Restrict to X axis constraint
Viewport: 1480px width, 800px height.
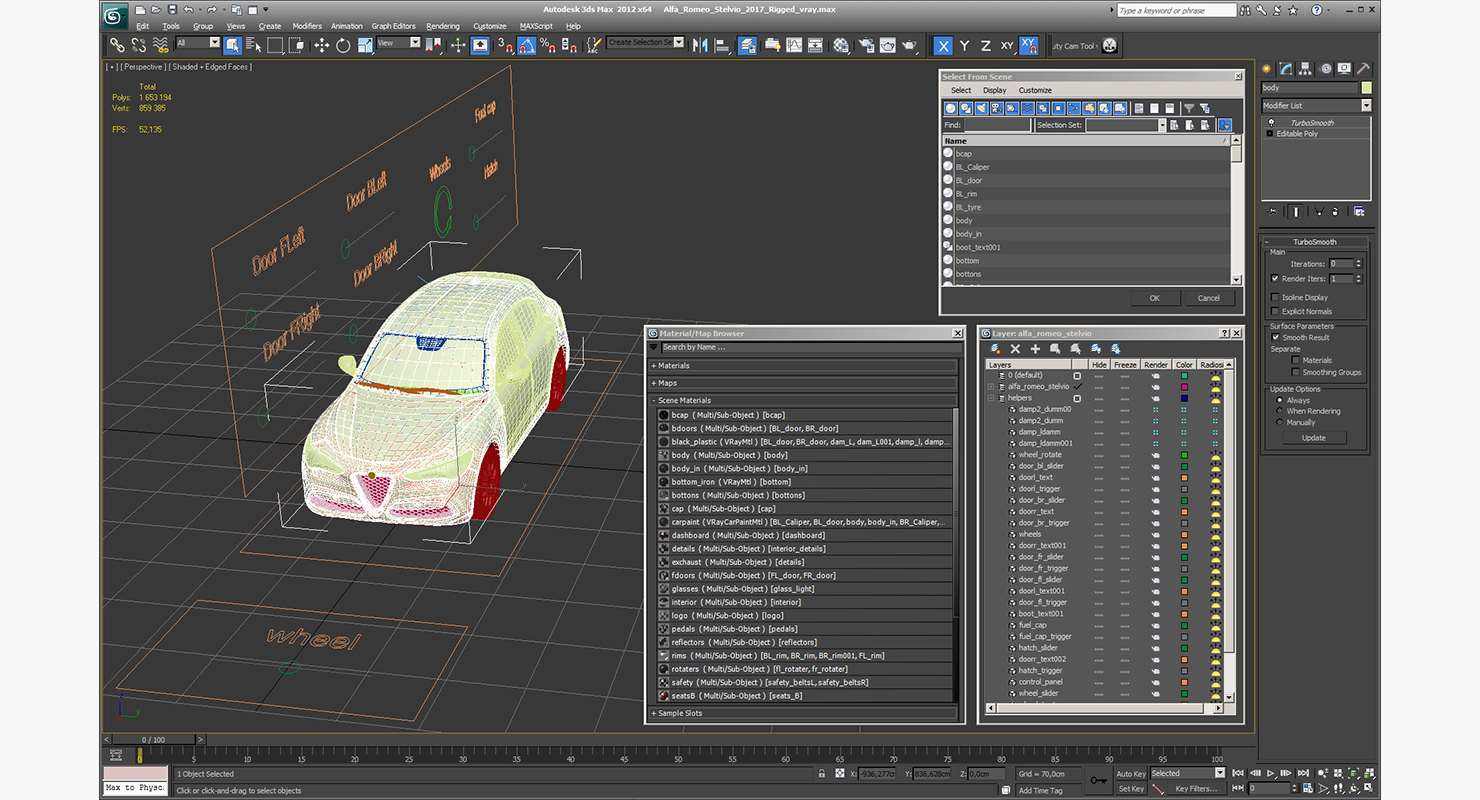[943, 46]
